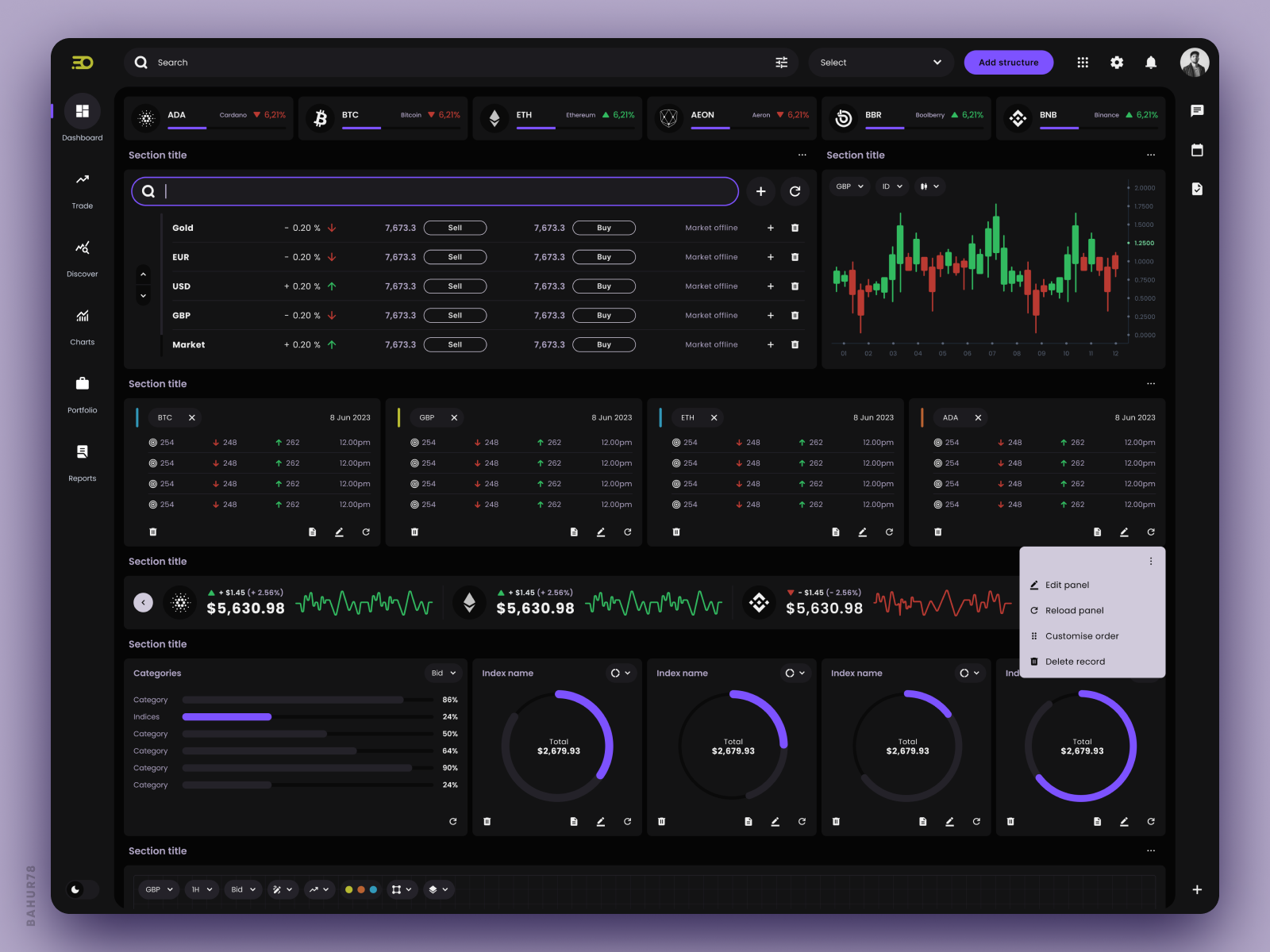Screen dimensions: 1270x952
Task: Expand the Select dropdown in the top bar
Action: [x=880, y=62]
